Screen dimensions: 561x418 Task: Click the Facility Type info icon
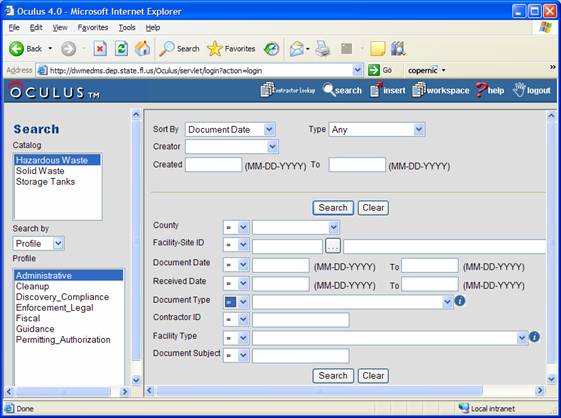[x=534, y=336]
